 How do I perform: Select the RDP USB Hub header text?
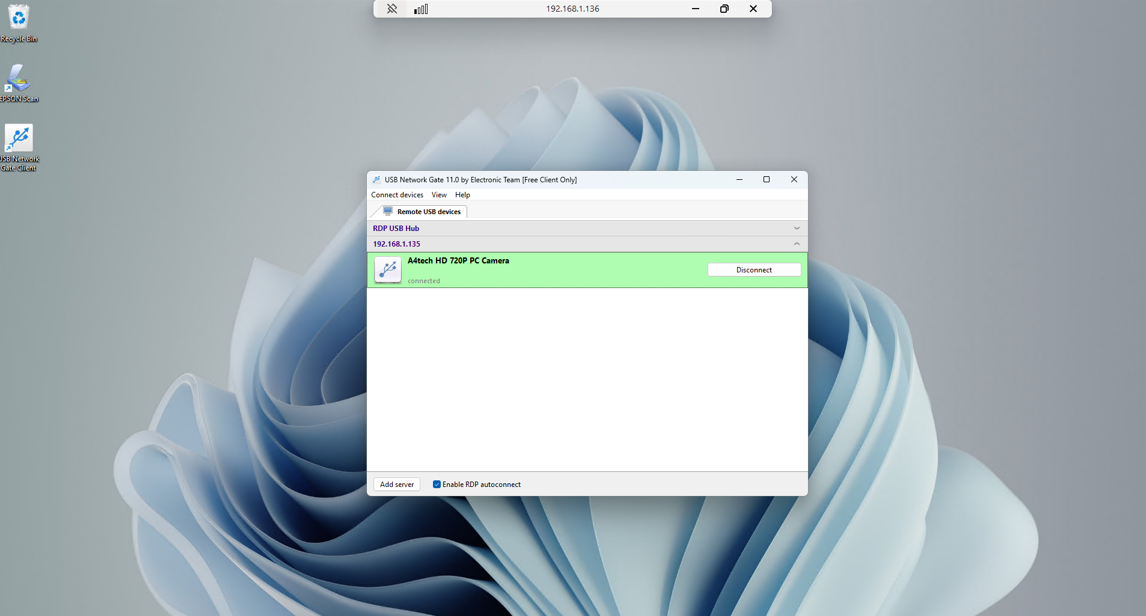(x=395, y=228)
